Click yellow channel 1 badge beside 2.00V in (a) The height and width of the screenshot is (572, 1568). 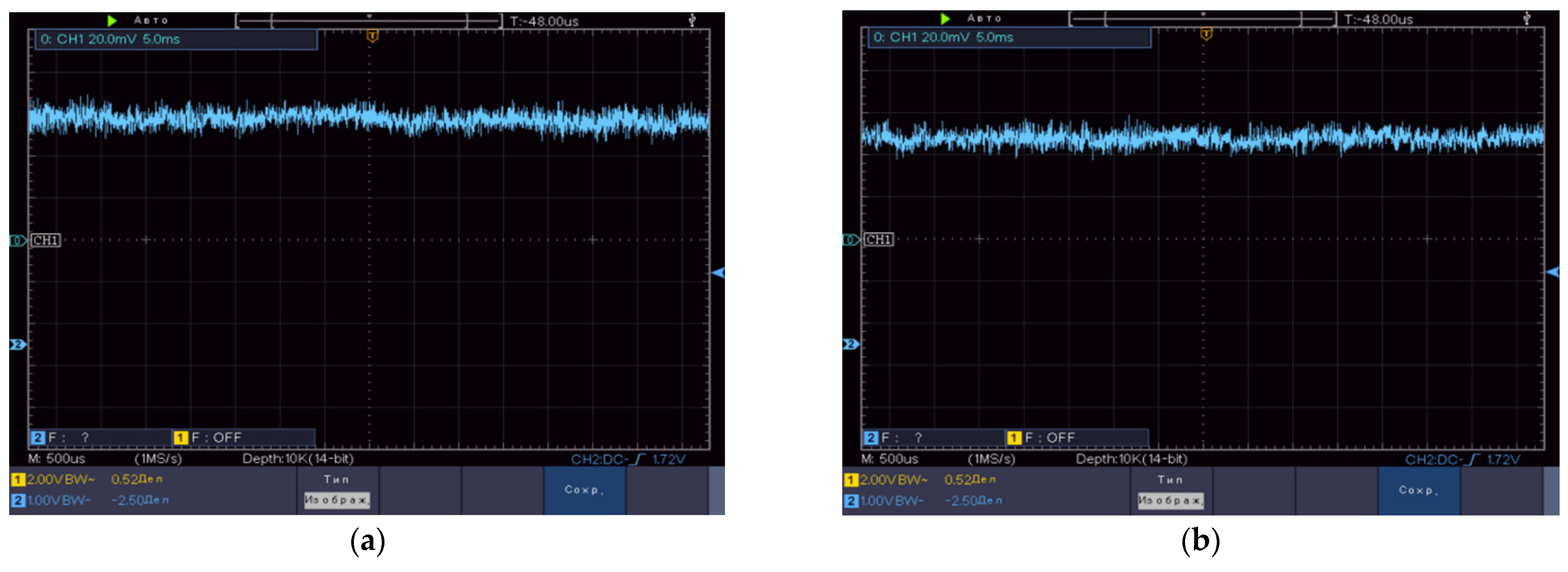point(18,480)
